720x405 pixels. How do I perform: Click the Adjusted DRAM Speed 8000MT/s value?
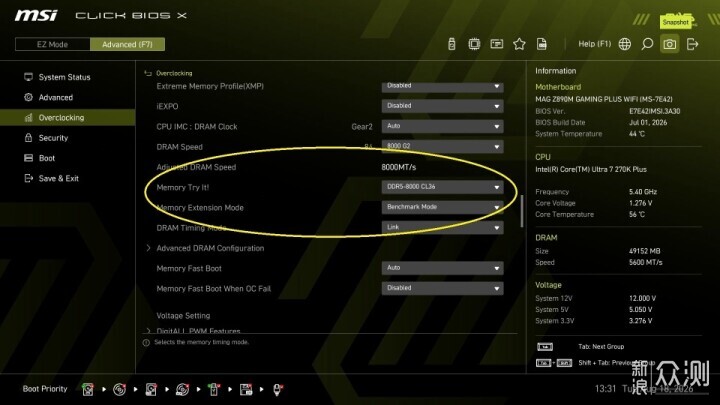(x=399, y=167)
